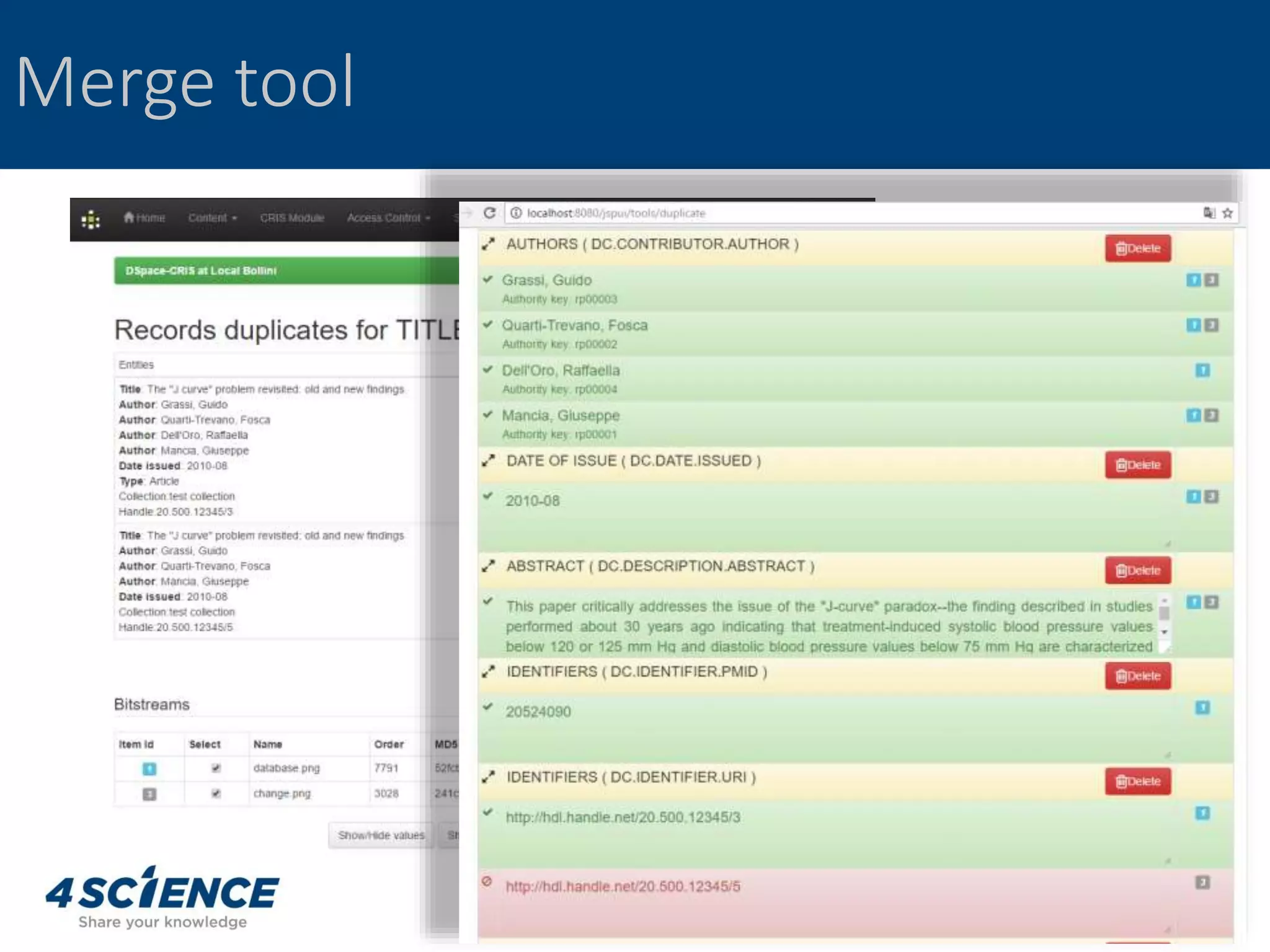Click the DSpace logo icon in the navbar
The height and width of the screenshot is (952, 1270).
(x=91, y=219)
